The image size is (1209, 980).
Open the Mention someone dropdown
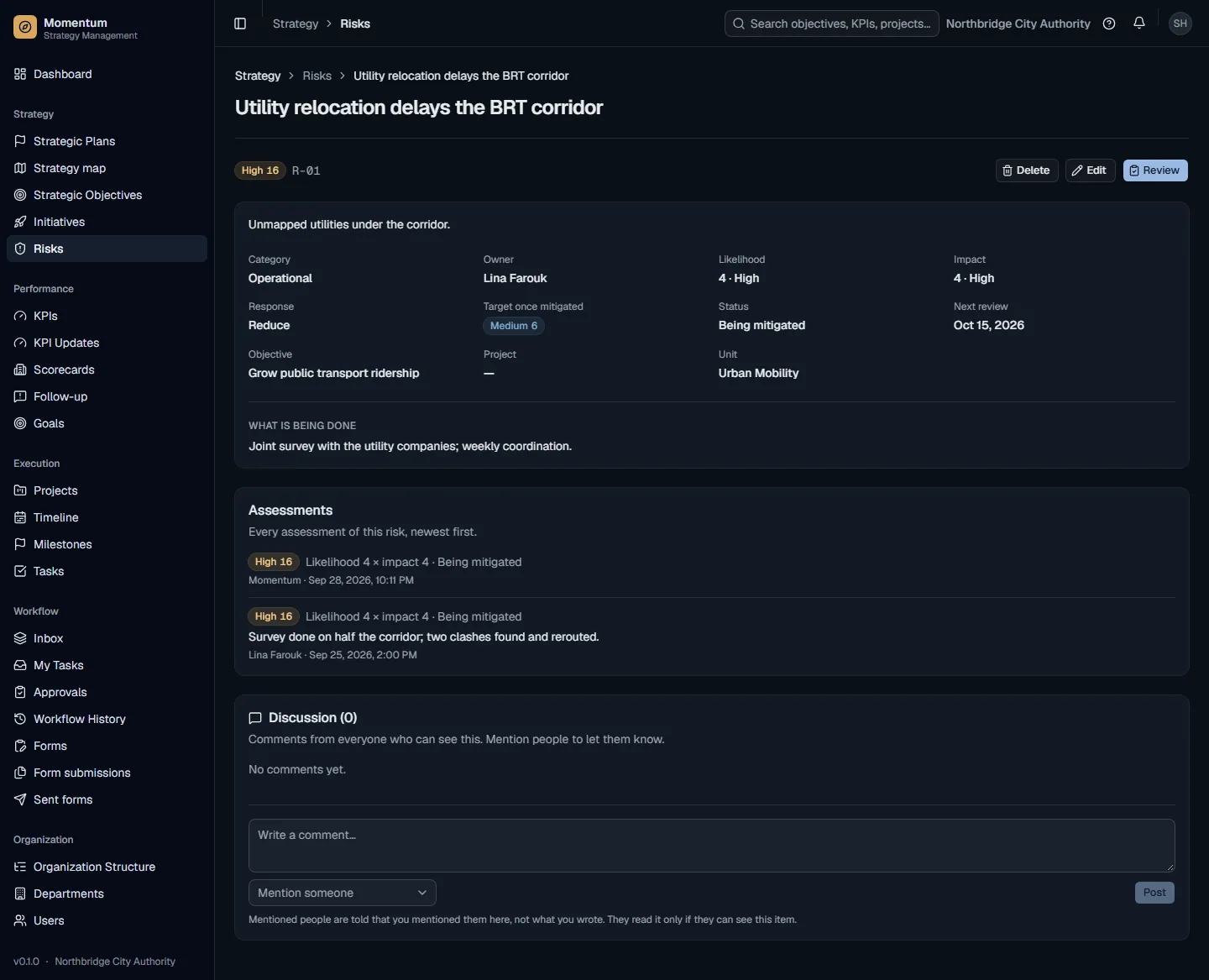pyautogui.click(x=343, y=893)
